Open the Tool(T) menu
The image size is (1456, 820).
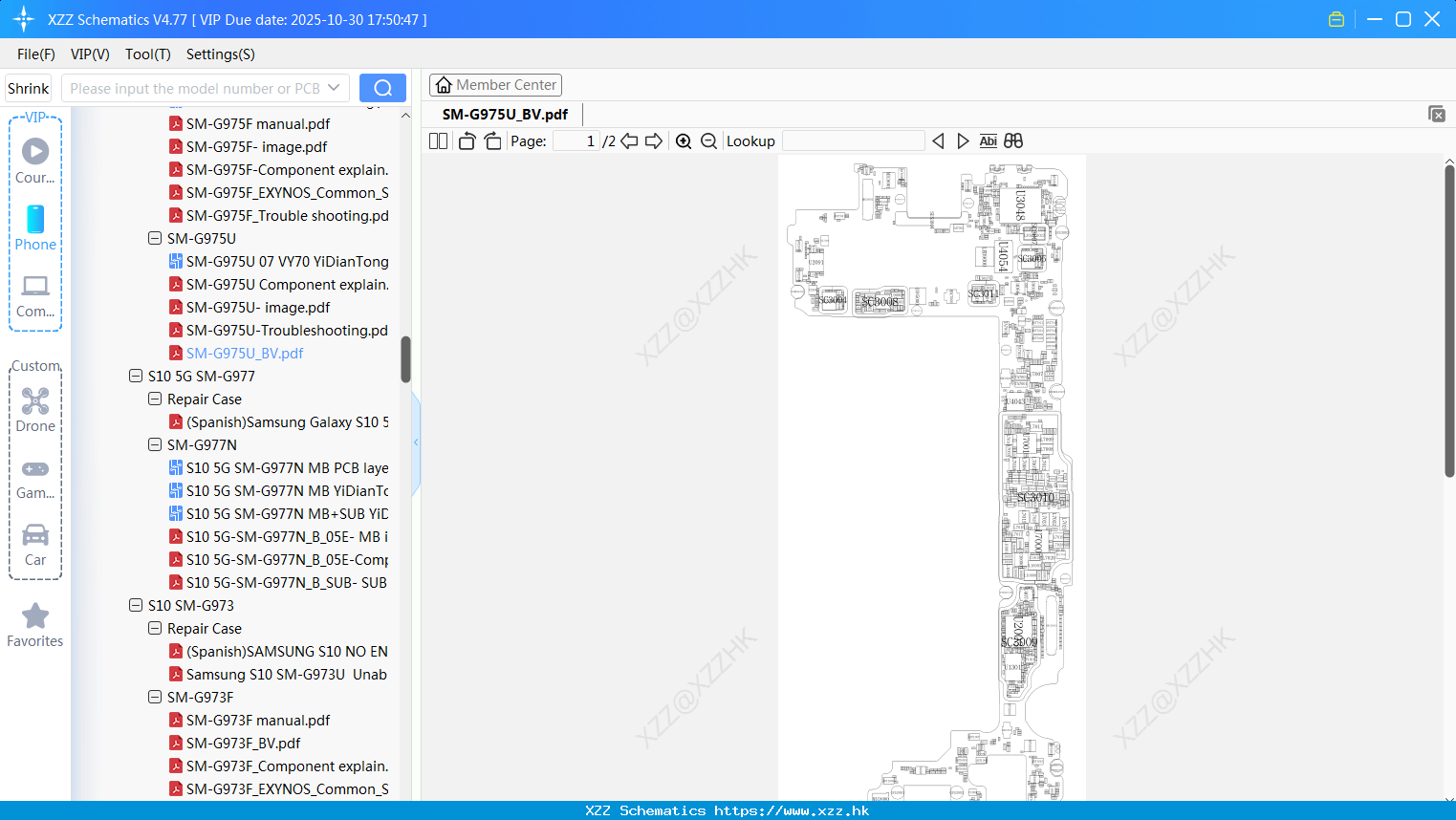(147, 54)
